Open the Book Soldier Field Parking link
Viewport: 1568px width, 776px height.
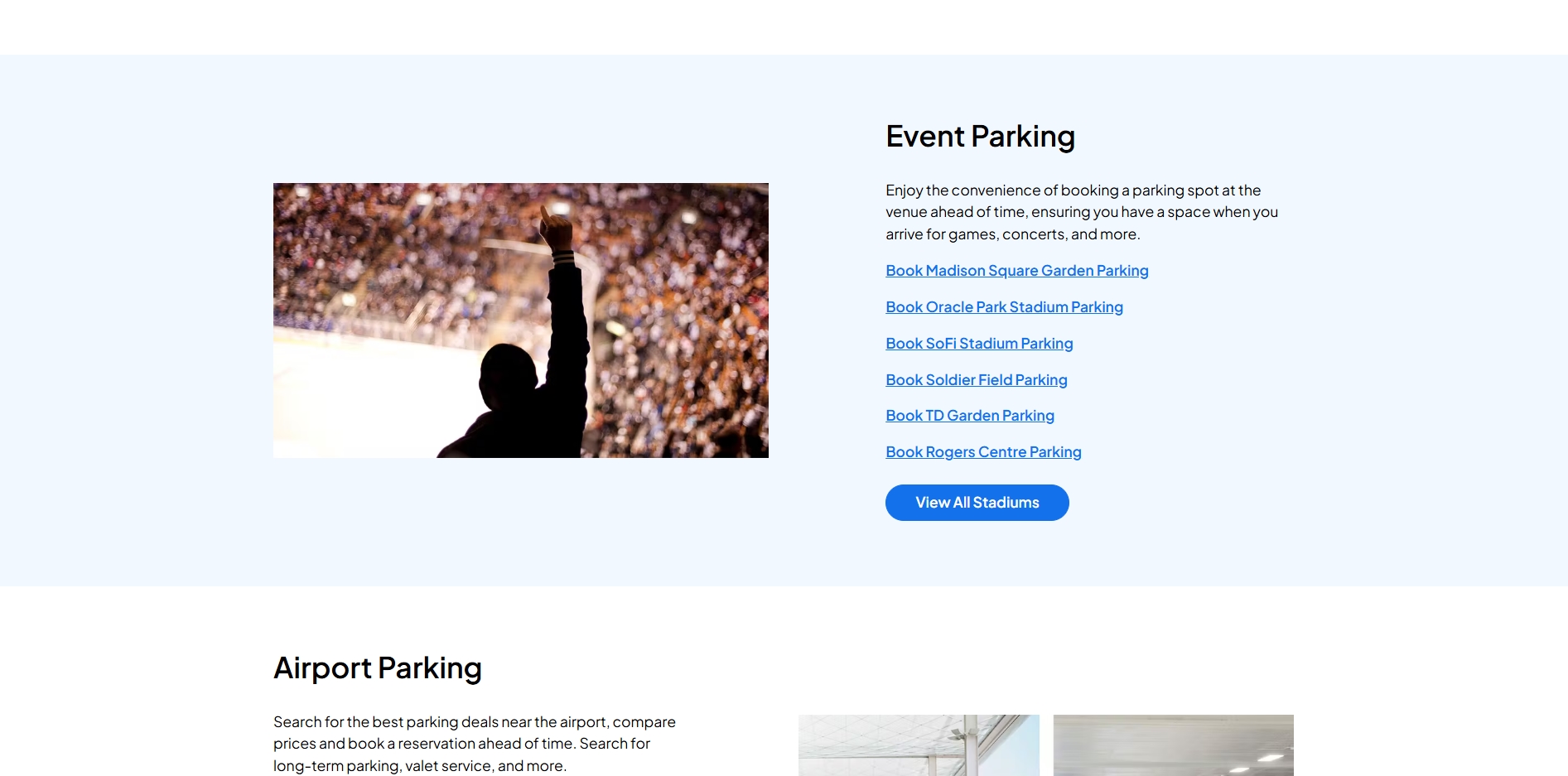coord(976,380)
